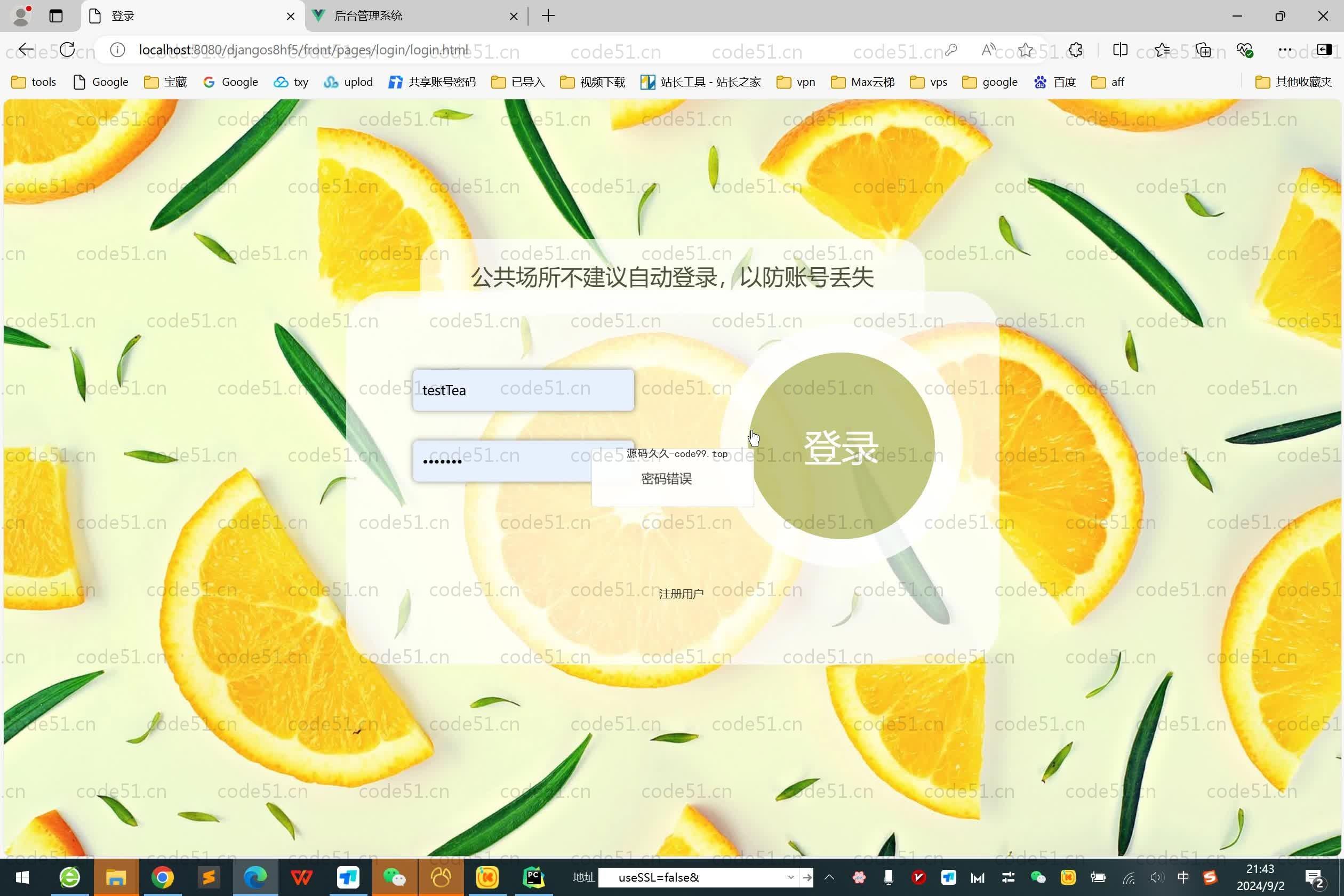This screenshot has height=896, width=1344.
Task: Activate the read aloud icon
Action: click(x=988, y=50)
